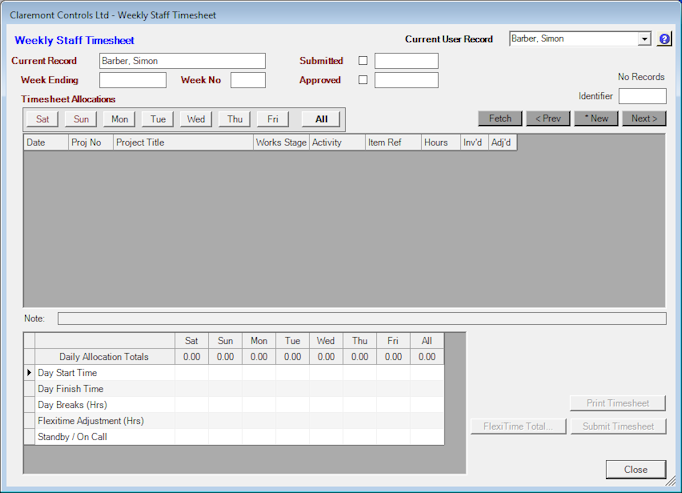Click the Week No input field
This screenshot has width=682, height=493.
coord(248,80)
